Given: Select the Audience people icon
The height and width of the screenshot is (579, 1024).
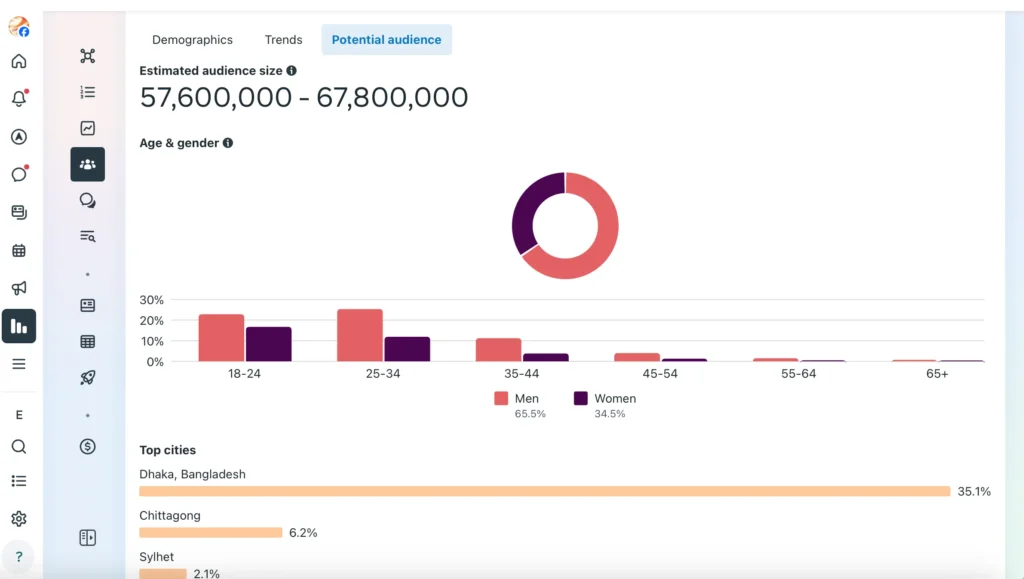Looking at the screenshot, I should click(88, 164).
